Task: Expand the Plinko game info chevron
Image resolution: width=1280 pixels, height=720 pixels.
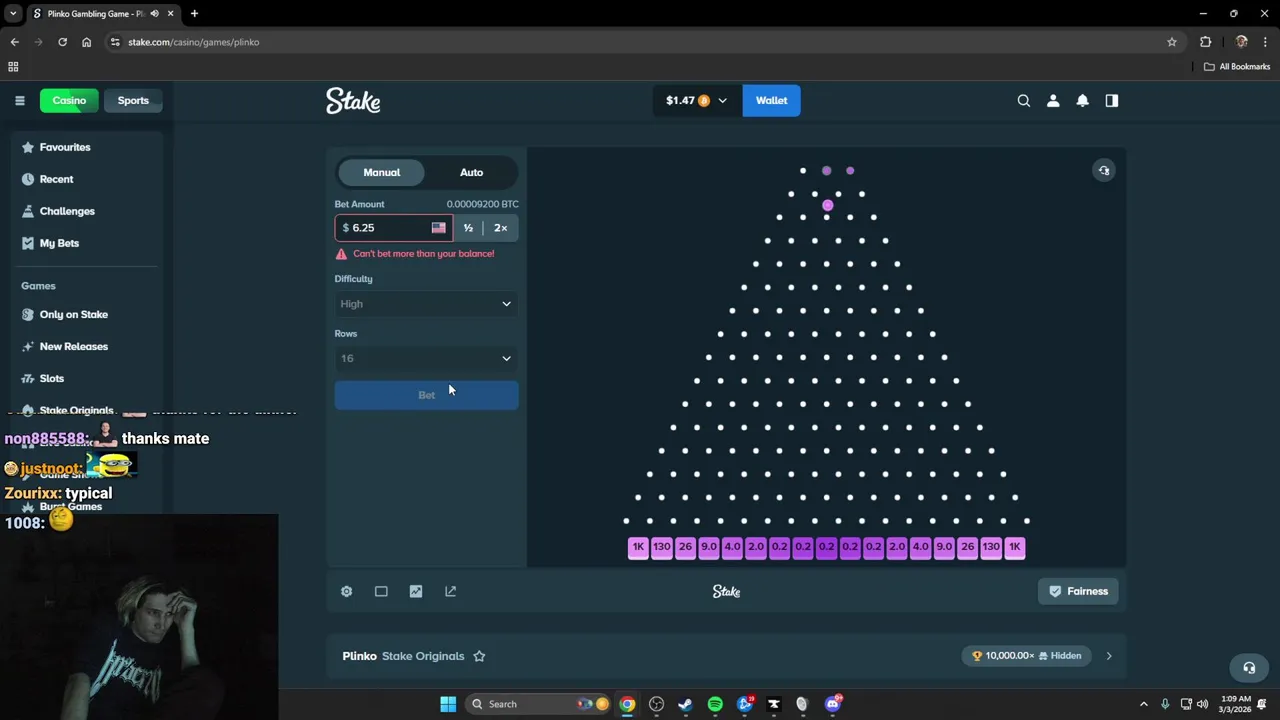Action: (1108, 656)
